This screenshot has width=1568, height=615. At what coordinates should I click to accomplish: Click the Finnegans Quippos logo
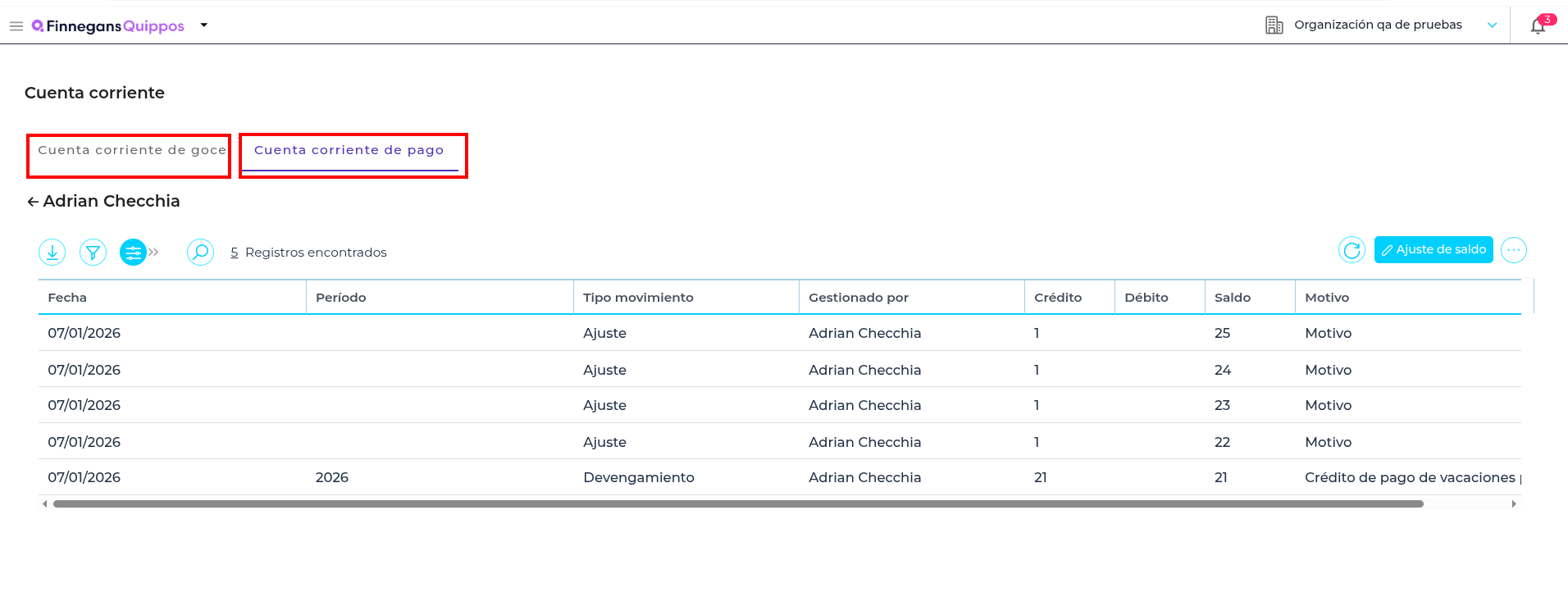coord(108,26)
